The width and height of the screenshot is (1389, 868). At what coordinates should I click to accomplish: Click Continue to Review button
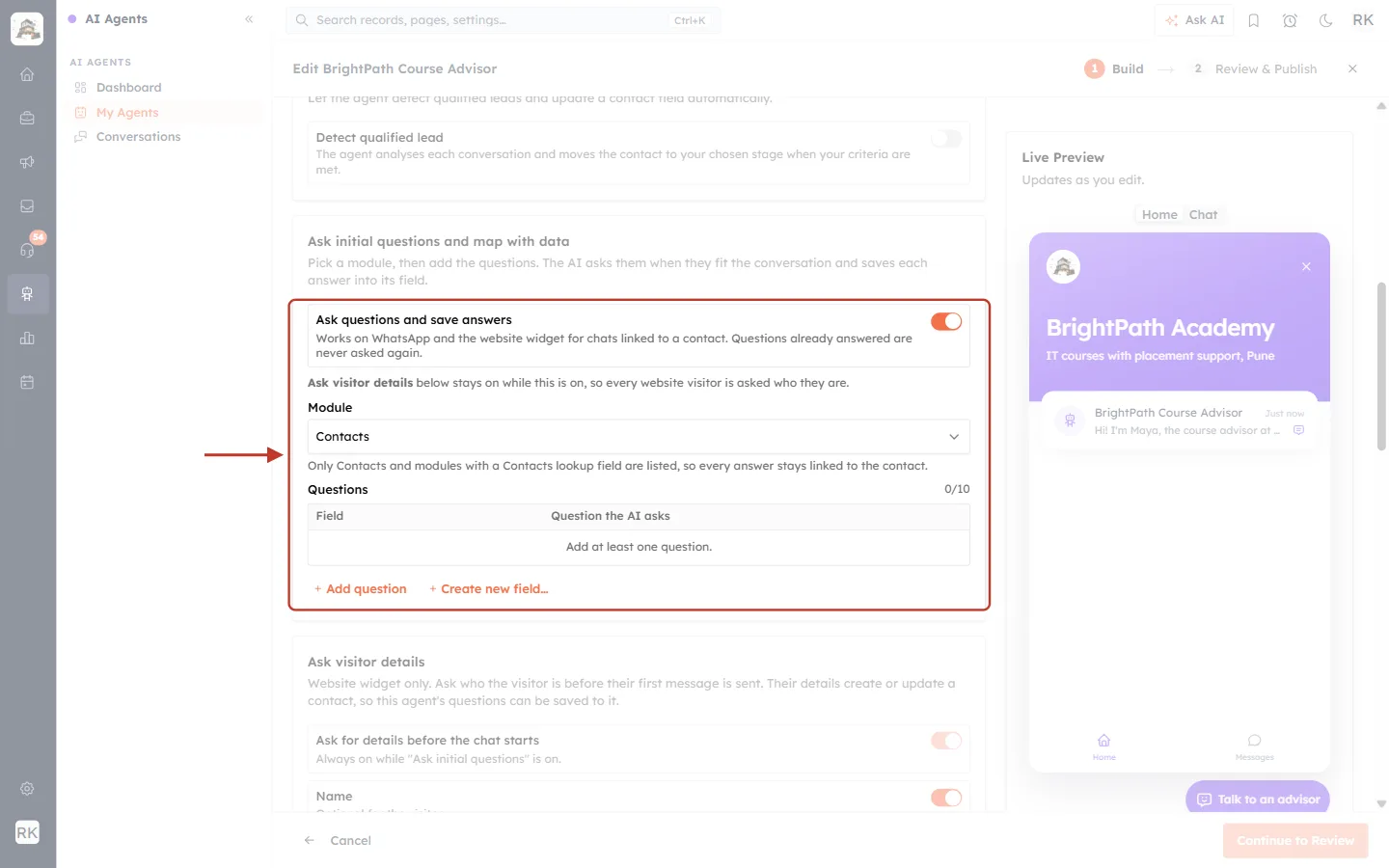[1295, 841]
